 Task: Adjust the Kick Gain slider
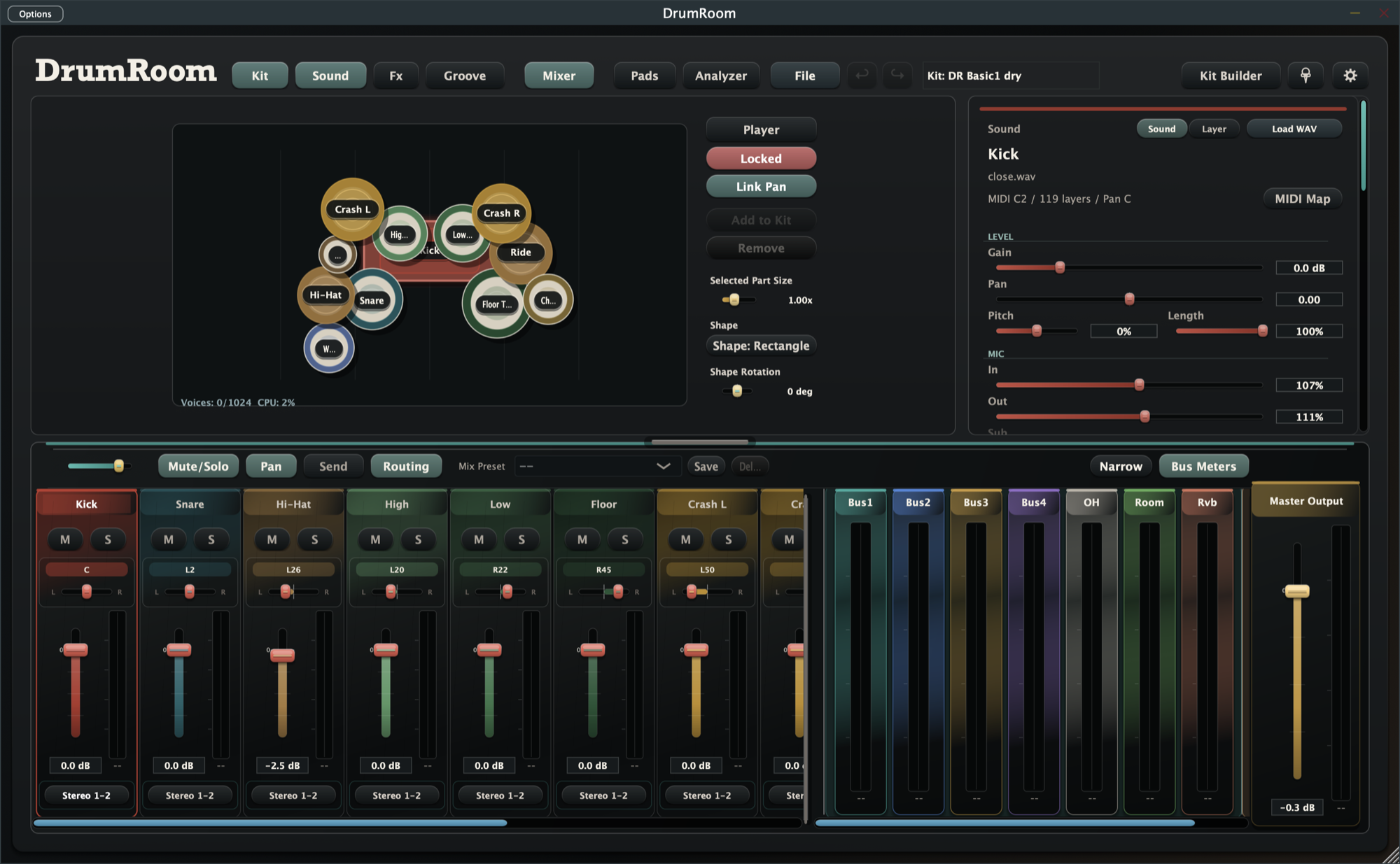click(x=1128, y=268)
